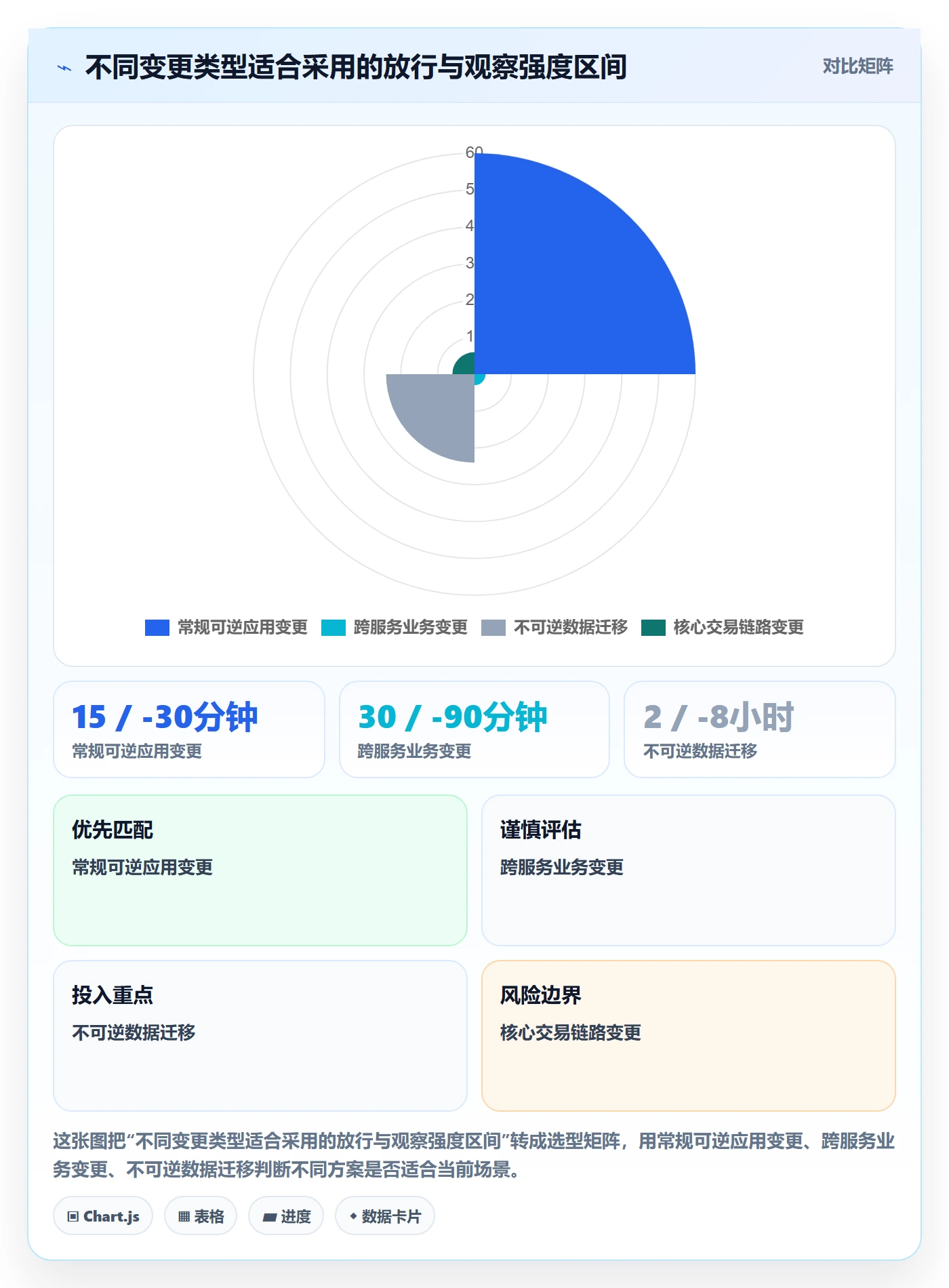The height and width of the screenshot is (1288, 949).
Task: Select the 15 / -30分钟 stat value
Action: point(165,717)
